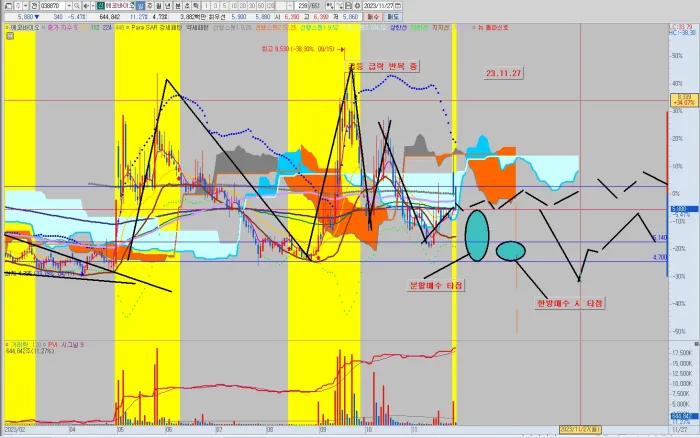This screenshot has width=700, height=438.
Task: Click the Para SAR 강세패턴 legend label
Action: click(x=154, y=27)
